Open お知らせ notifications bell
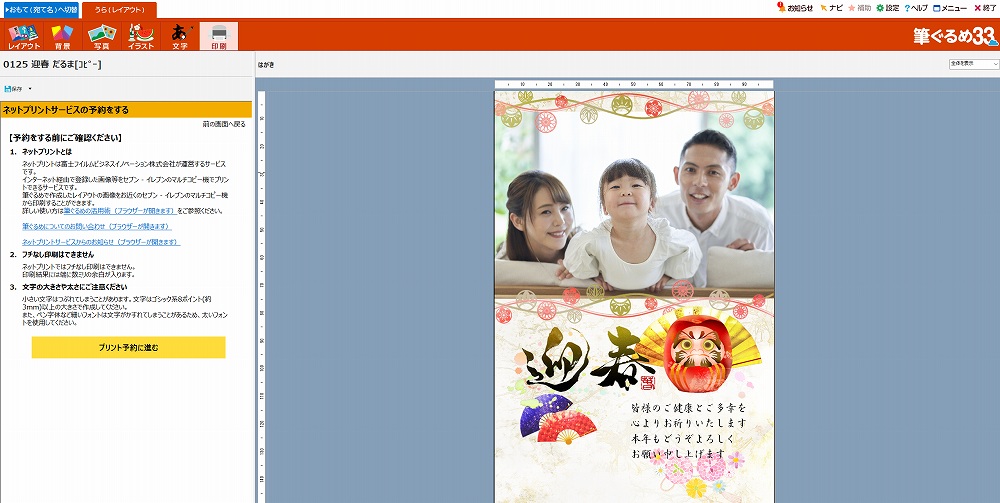The height and width of the screenshot is (503, 1000). (x=795, y=8)
